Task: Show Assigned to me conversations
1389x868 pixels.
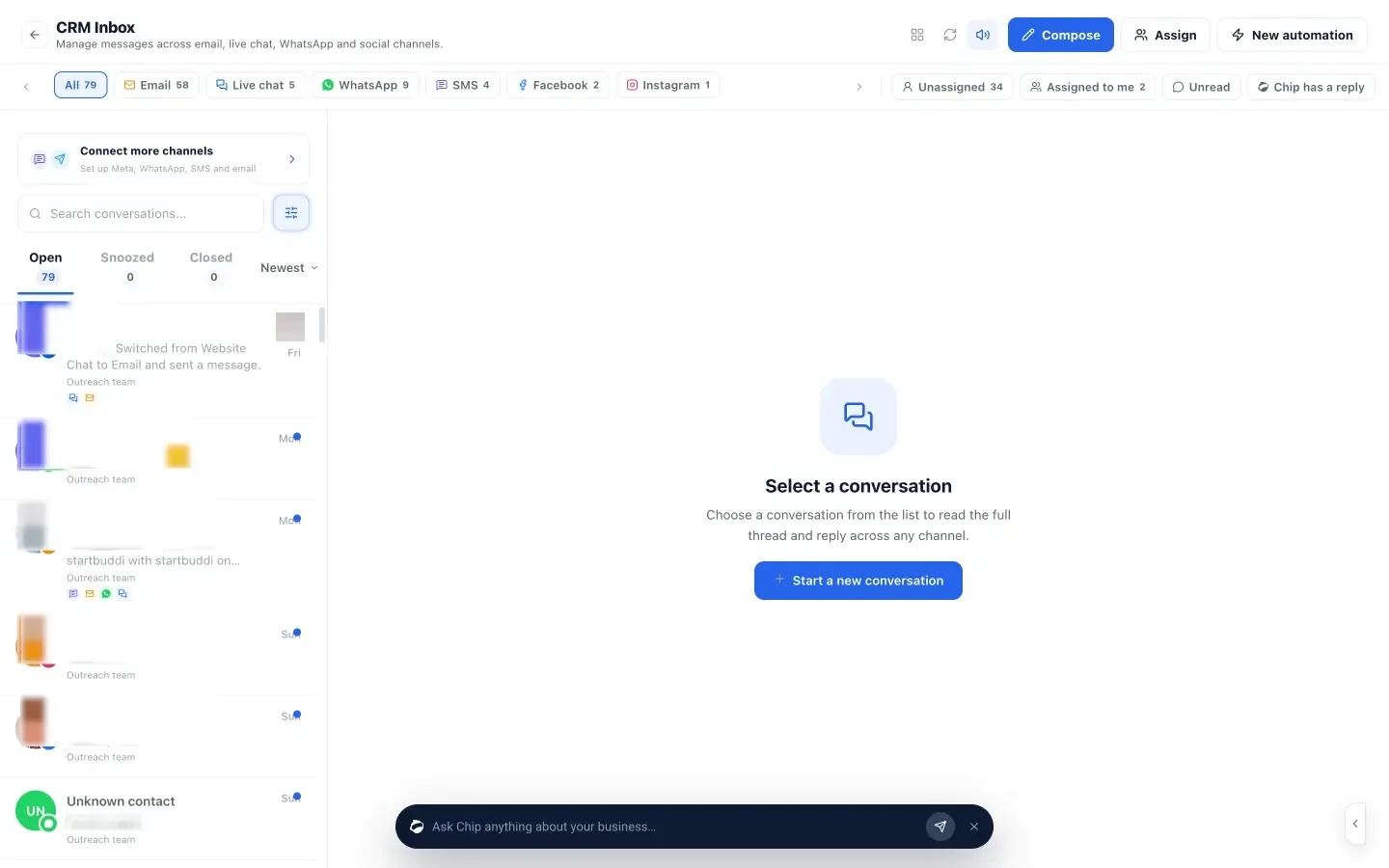Action: click(1088, 87)
